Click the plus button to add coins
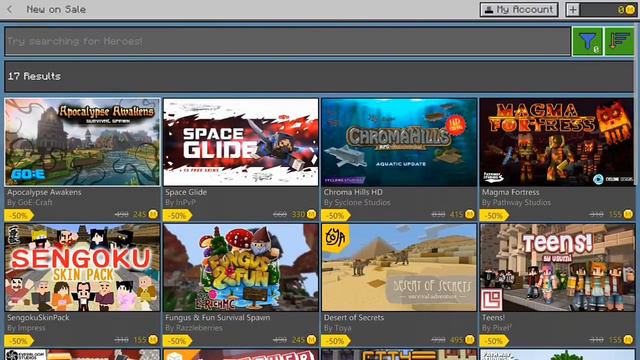640x360 pixels. pos(573,9)
